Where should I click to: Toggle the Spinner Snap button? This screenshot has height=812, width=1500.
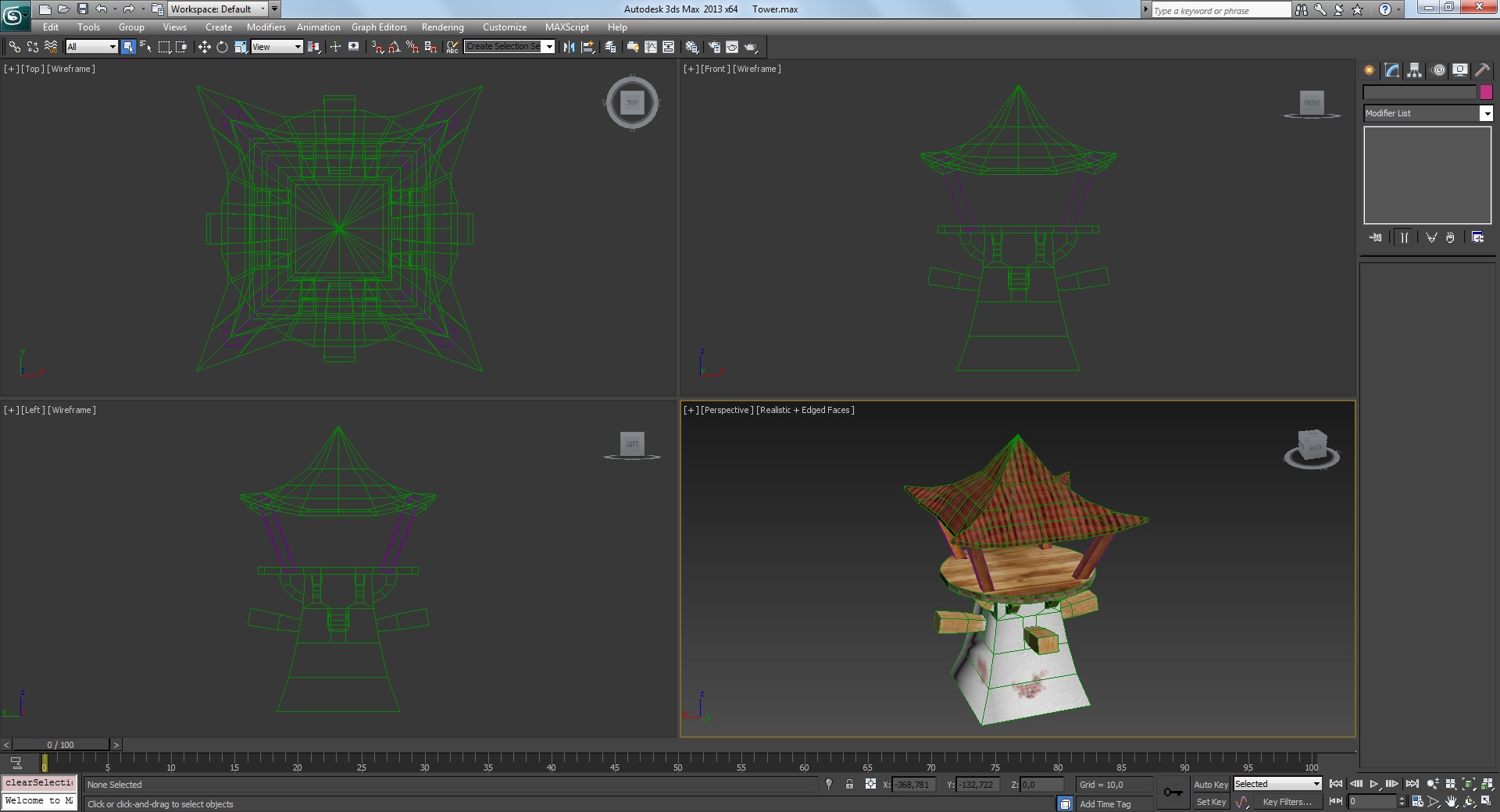(430, 47)
